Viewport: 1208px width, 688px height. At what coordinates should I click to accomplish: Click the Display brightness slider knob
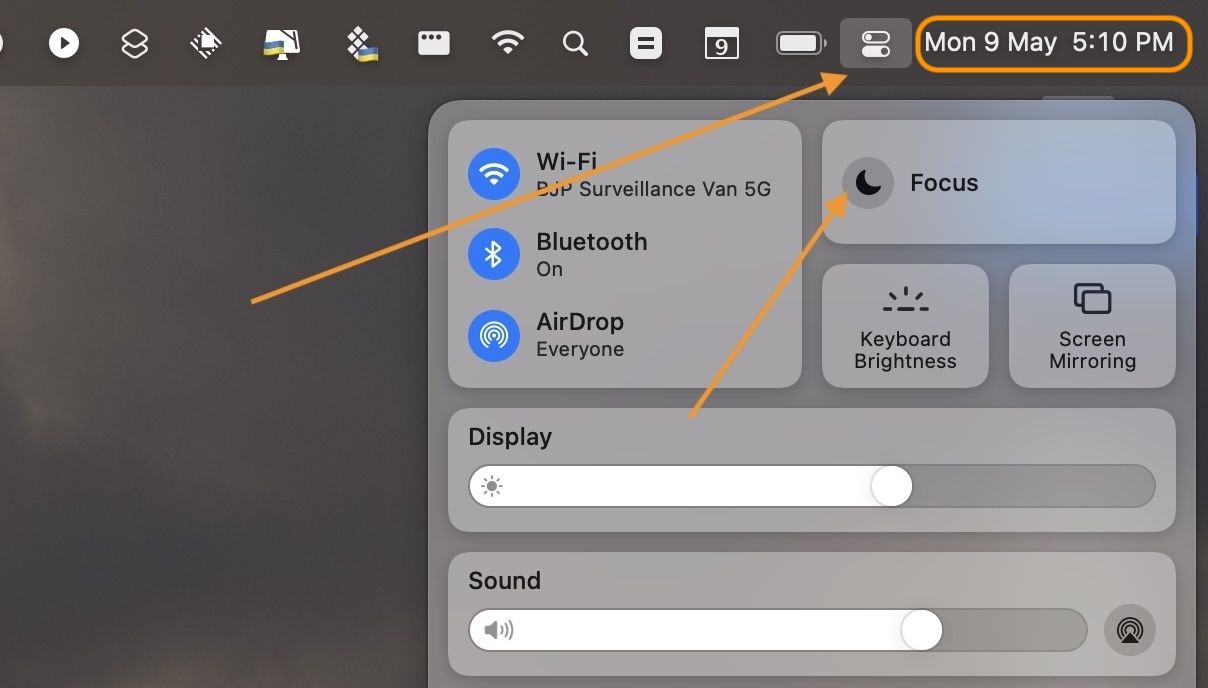click(x=891, y=487)
